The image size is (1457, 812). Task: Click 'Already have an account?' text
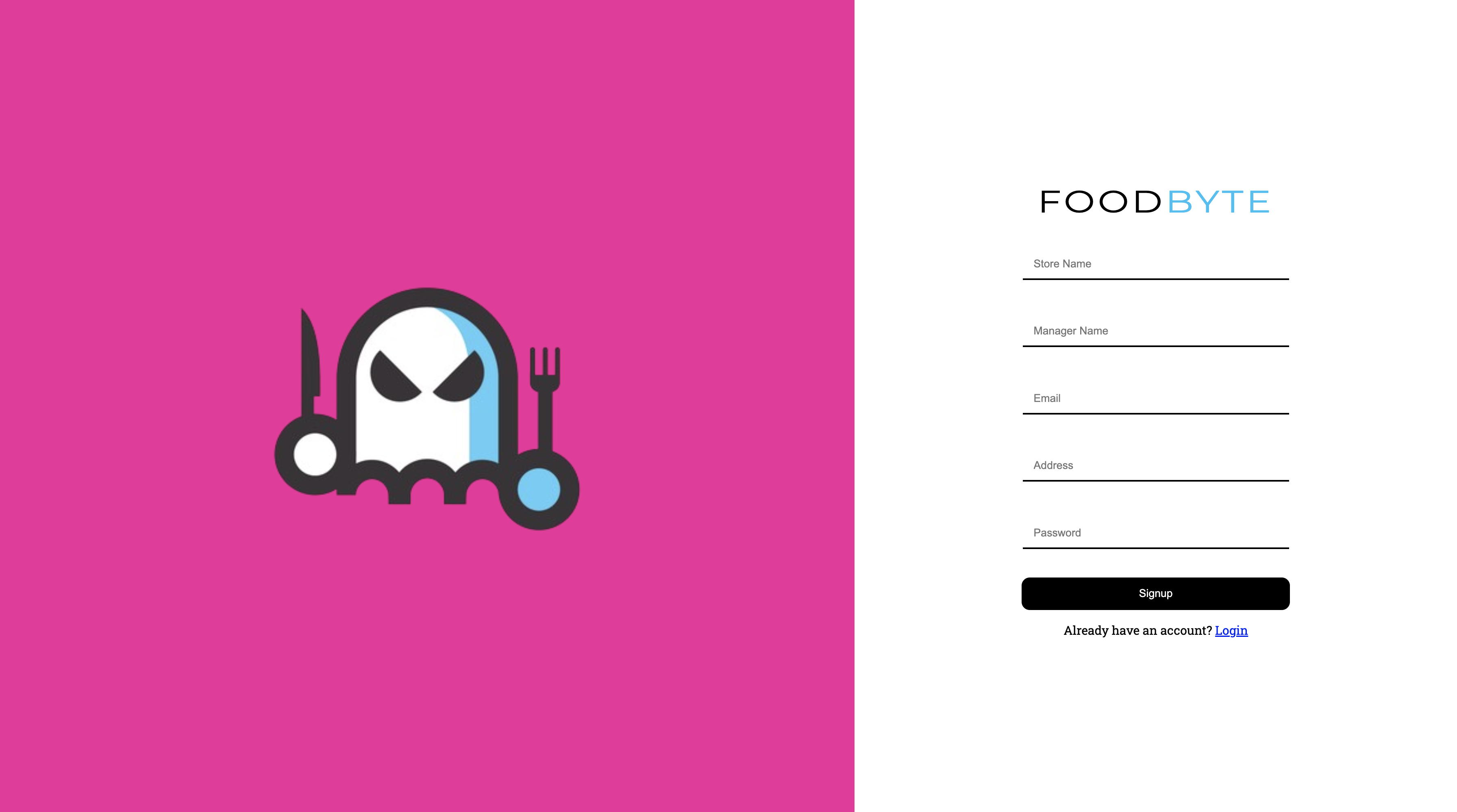[1138, 630]
